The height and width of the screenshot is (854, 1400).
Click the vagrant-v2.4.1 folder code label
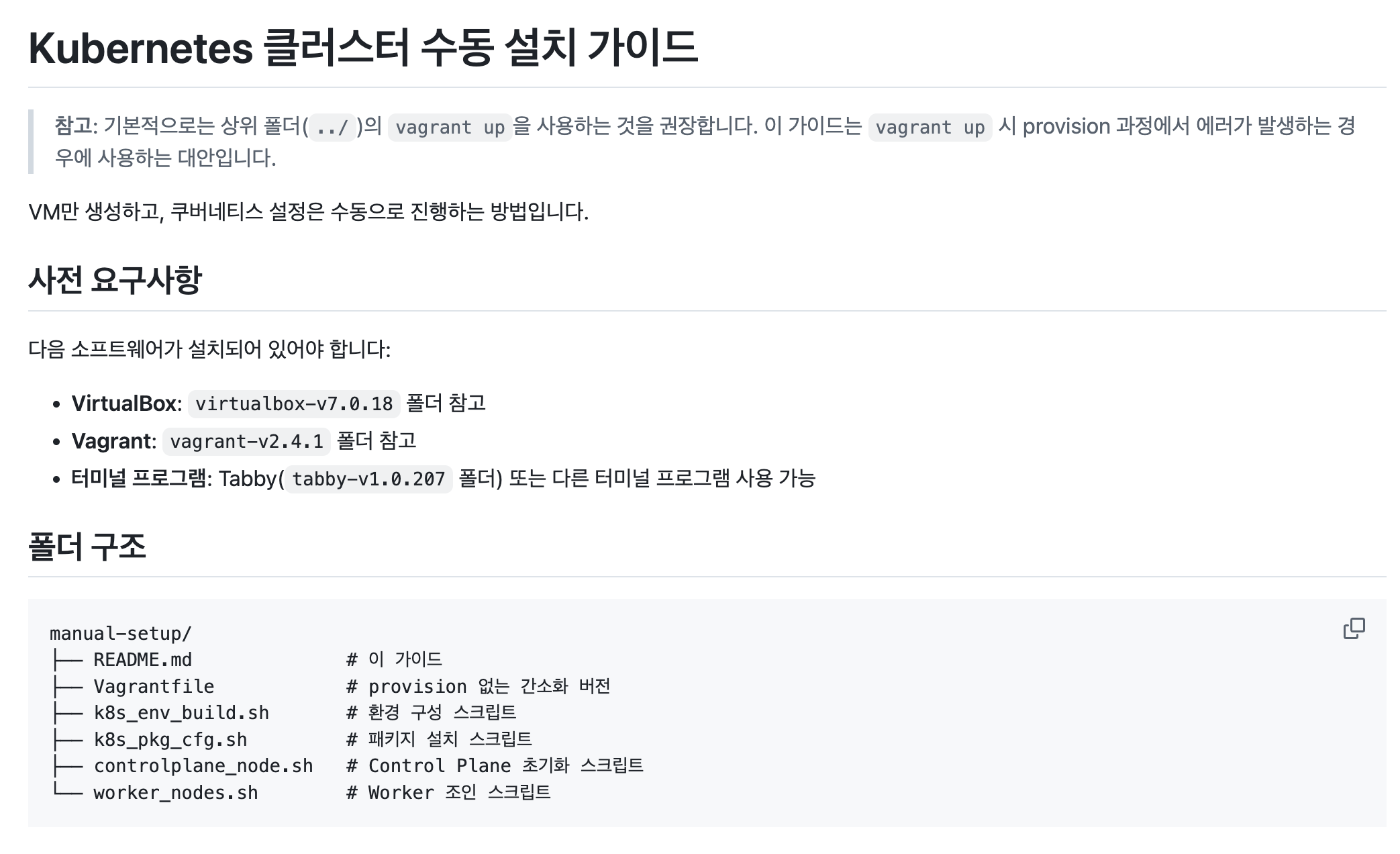pos(246,441)
